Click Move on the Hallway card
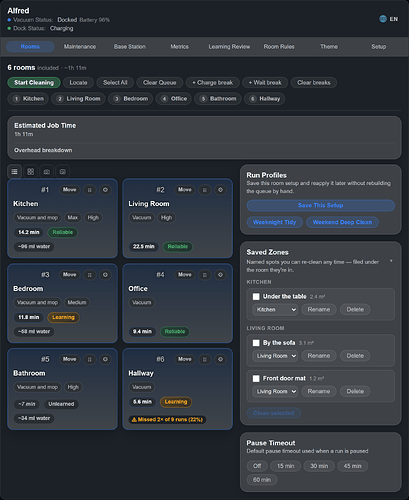This screenshot has height=500, width=409. coord(185,359)
